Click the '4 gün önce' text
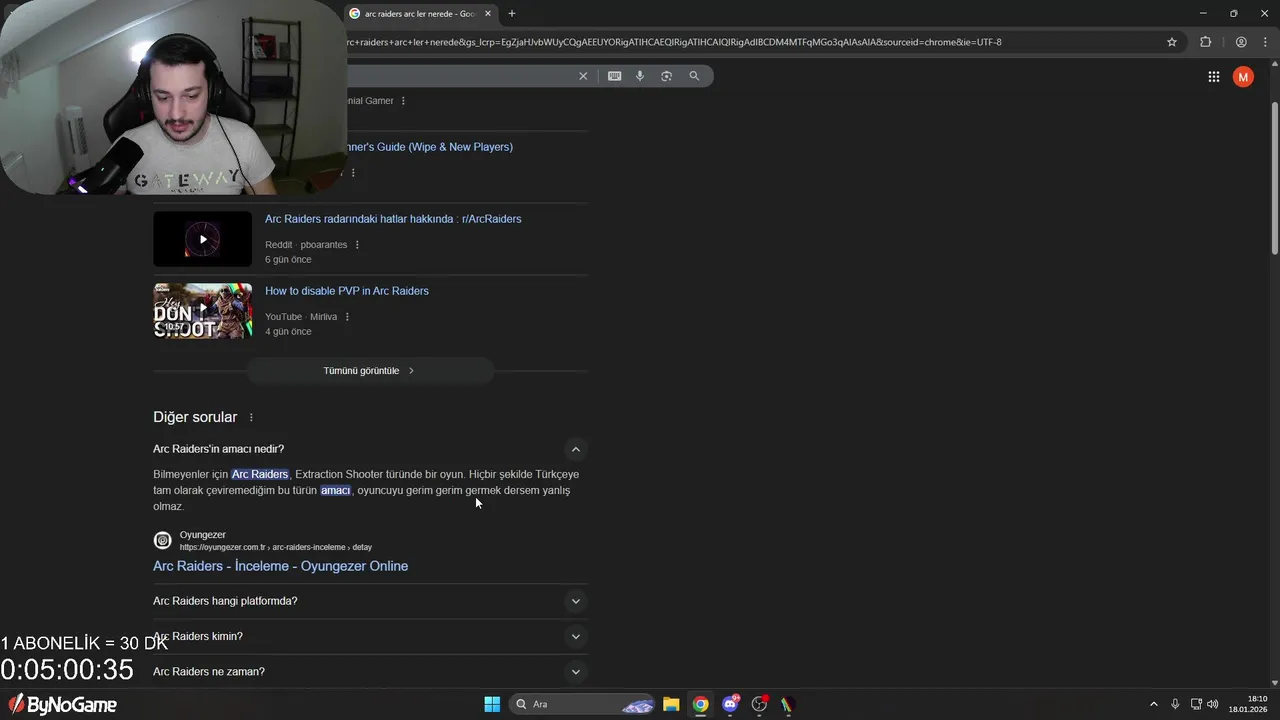The image size is (1280, 720). pyautogui.click(x=288, y=332)
